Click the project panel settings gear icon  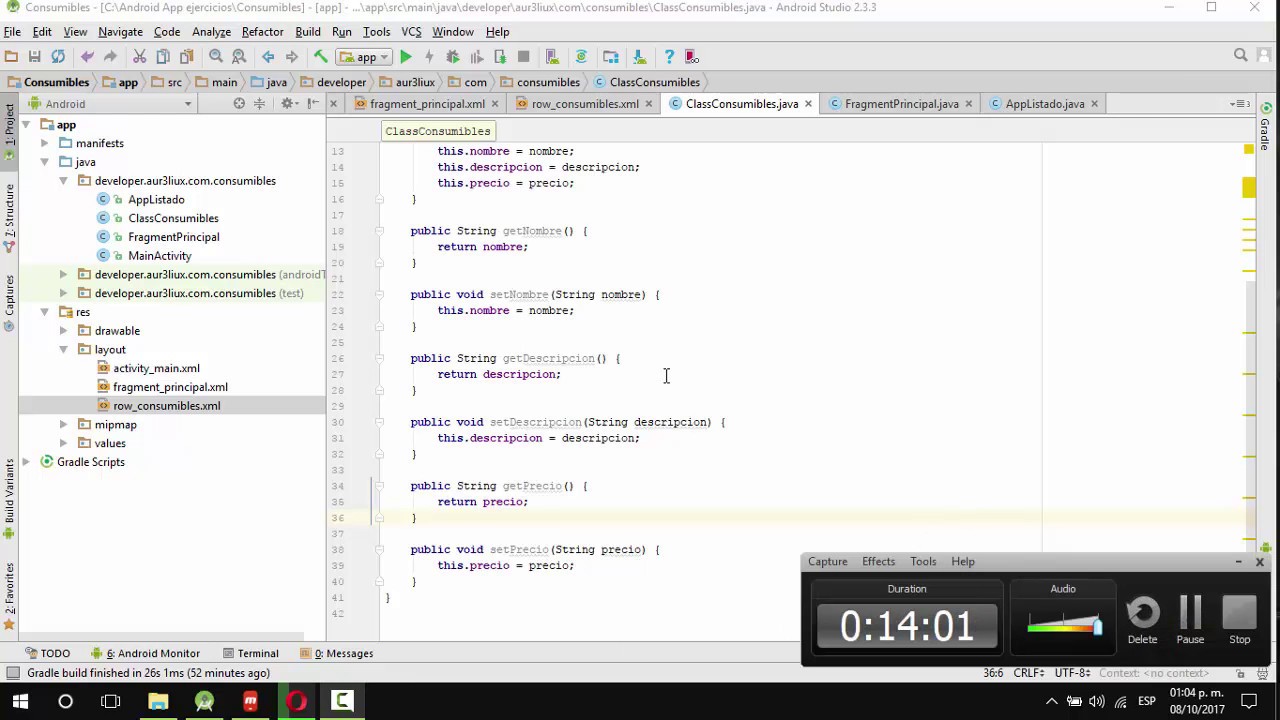[x=288, y=104]
